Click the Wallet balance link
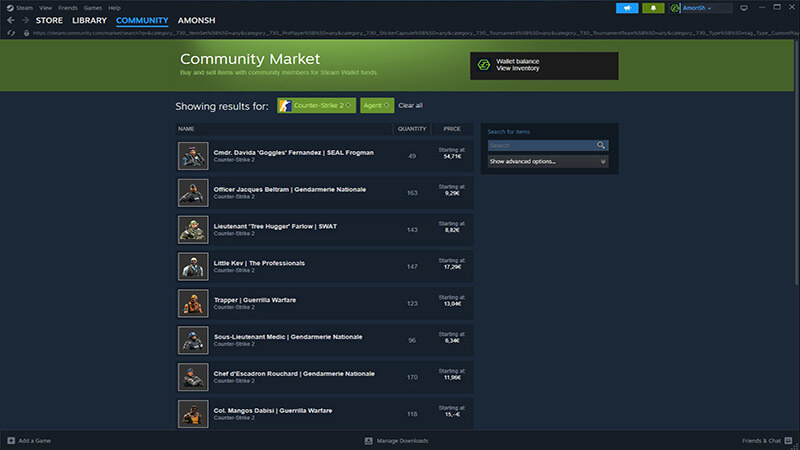Screen dimensions: 800x450 pyautogui.click(x=517, y=61)
